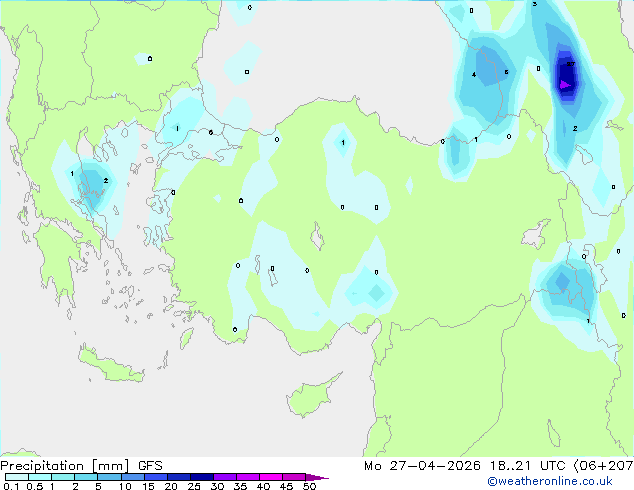Click the Mo weekday text

pyautogui.click(x=373, y=466)
